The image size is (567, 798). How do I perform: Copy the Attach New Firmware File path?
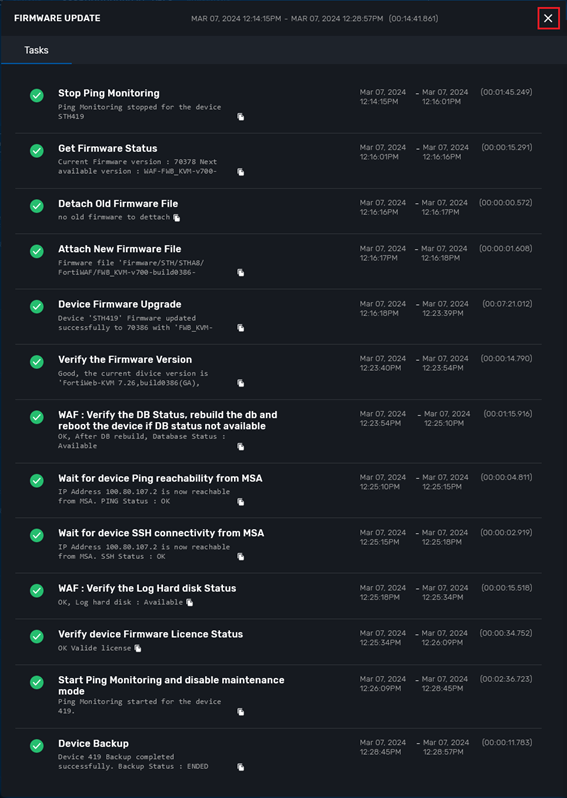click(x=241, y=273)
